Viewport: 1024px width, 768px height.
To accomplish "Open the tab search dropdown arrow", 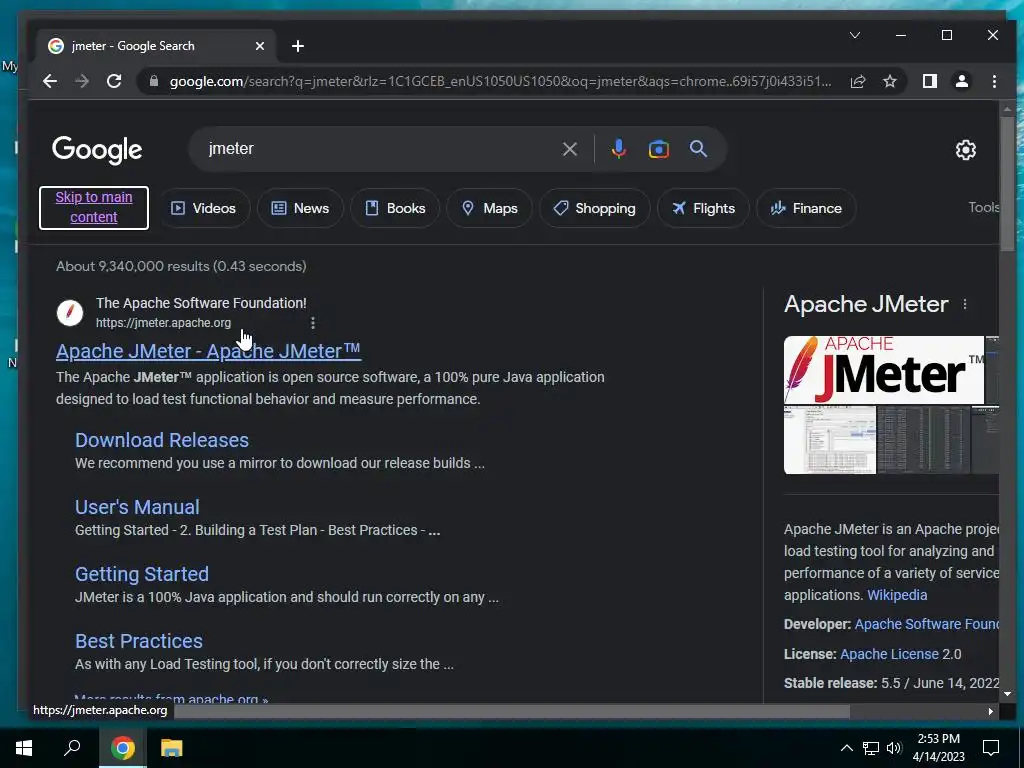I will (855, 35).
